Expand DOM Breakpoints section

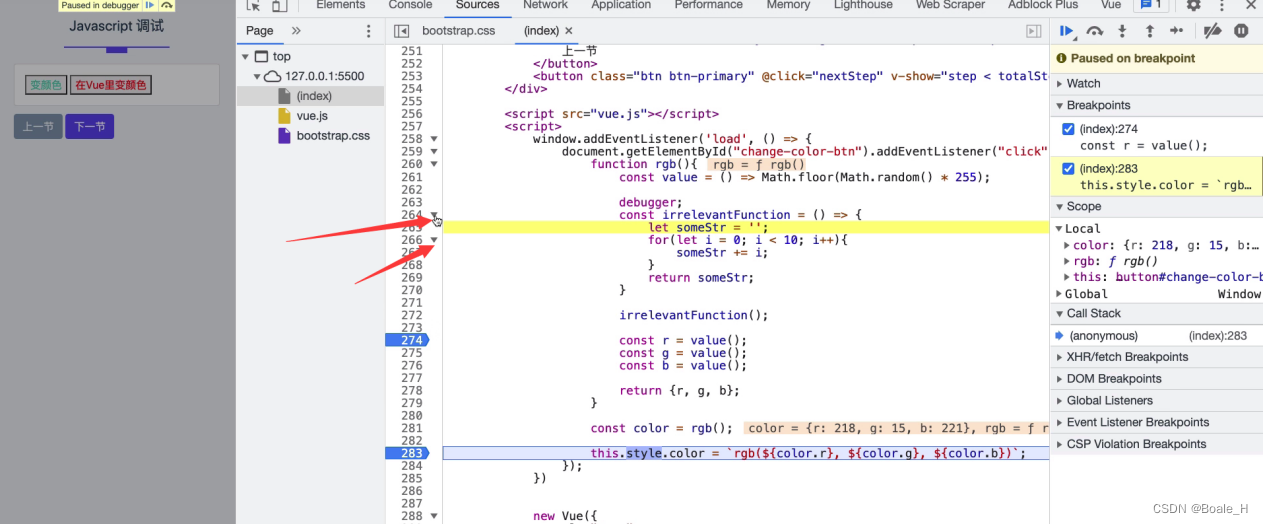pos(1156,379)
